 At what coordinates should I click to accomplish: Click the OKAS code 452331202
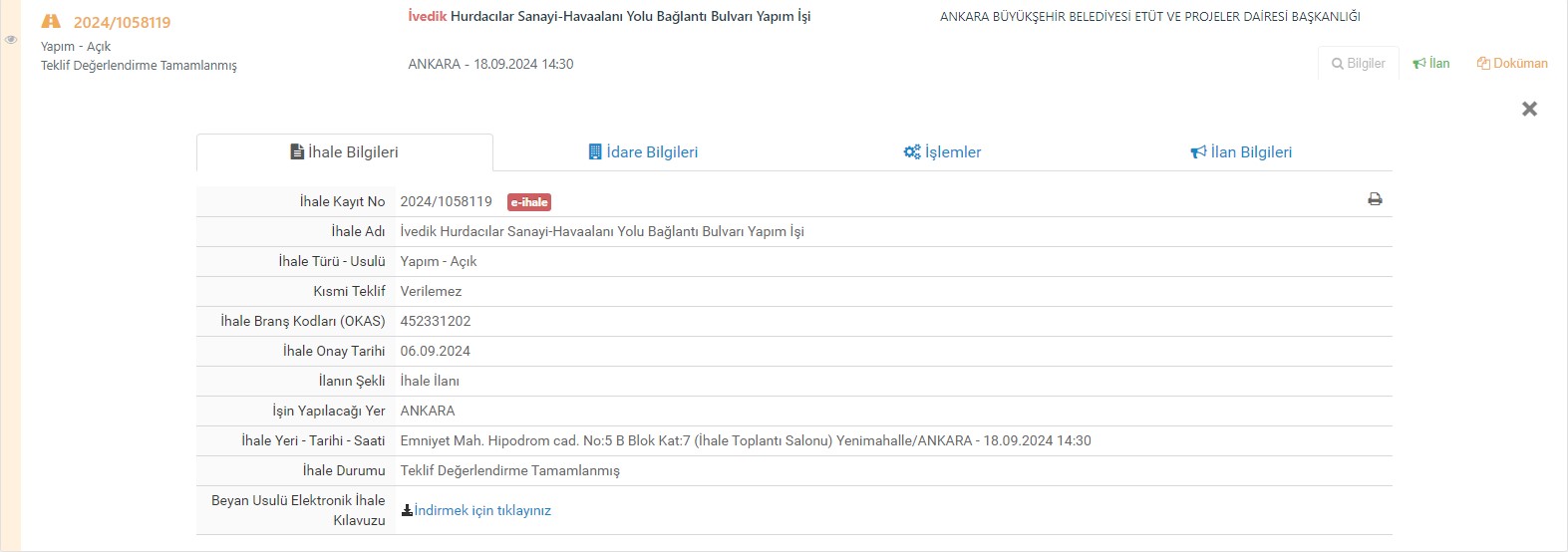click(436, 321)
